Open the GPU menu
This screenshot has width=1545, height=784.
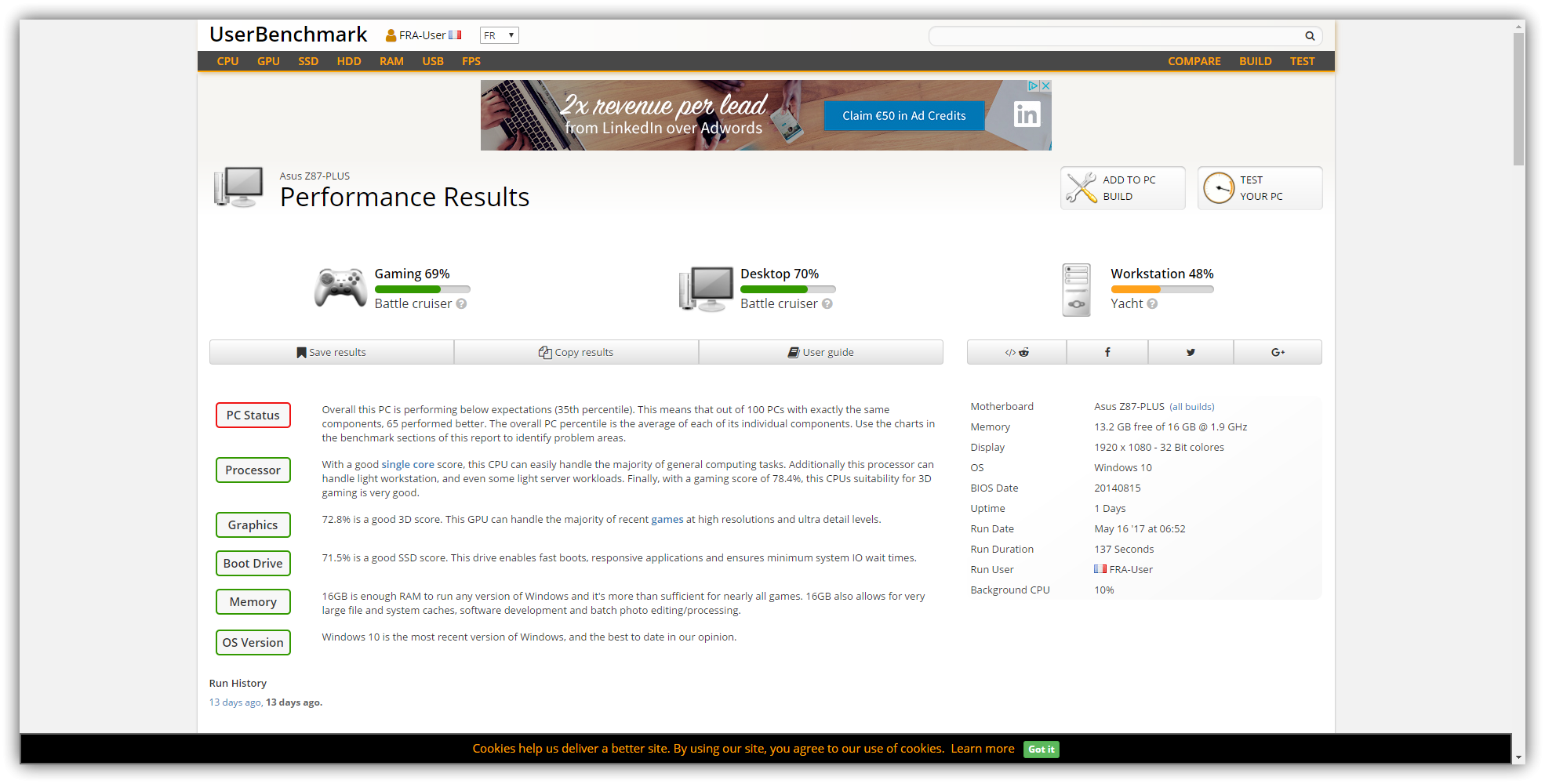[268, 61]
